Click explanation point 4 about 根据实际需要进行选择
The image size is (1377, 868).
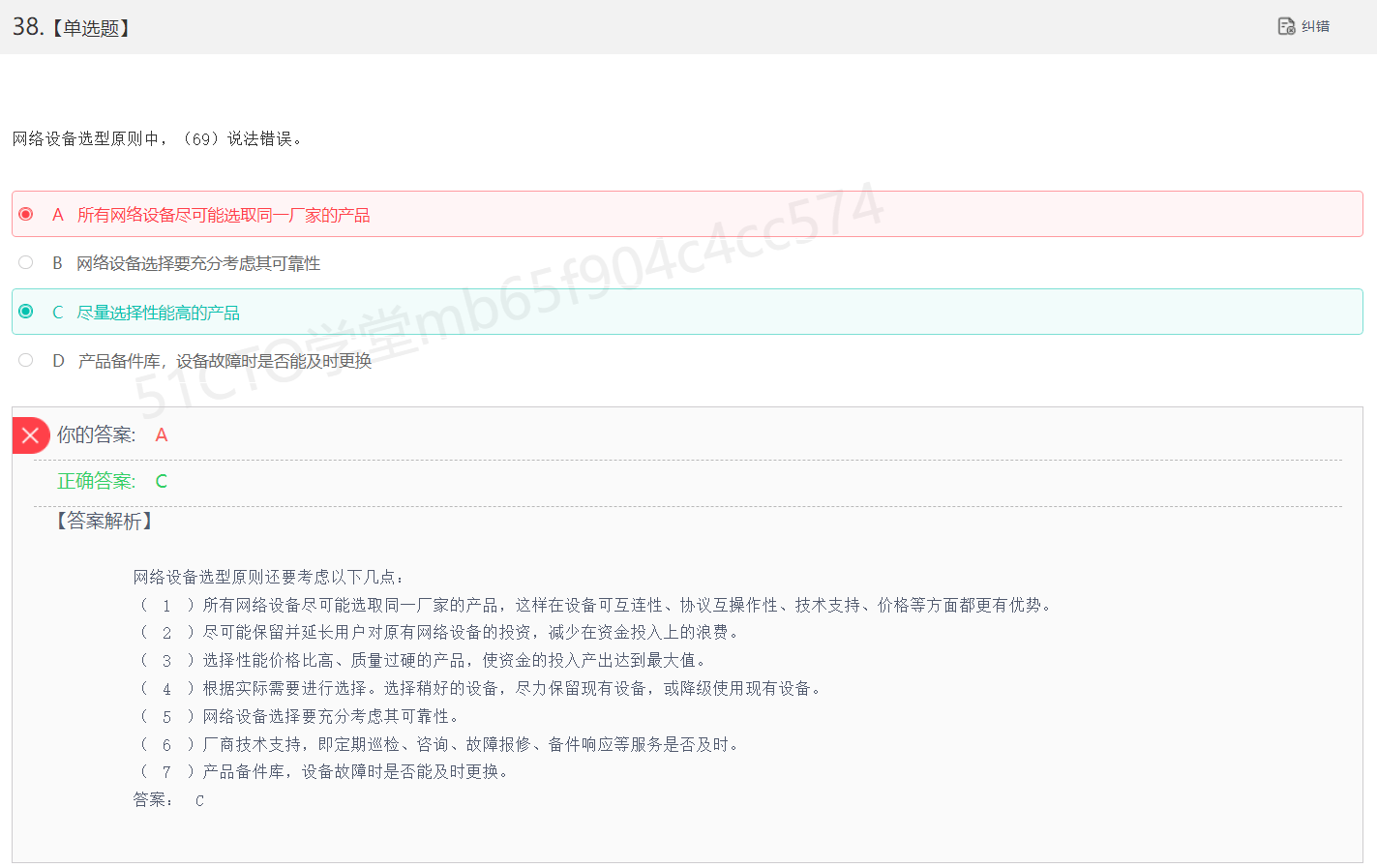pos(481,688)
